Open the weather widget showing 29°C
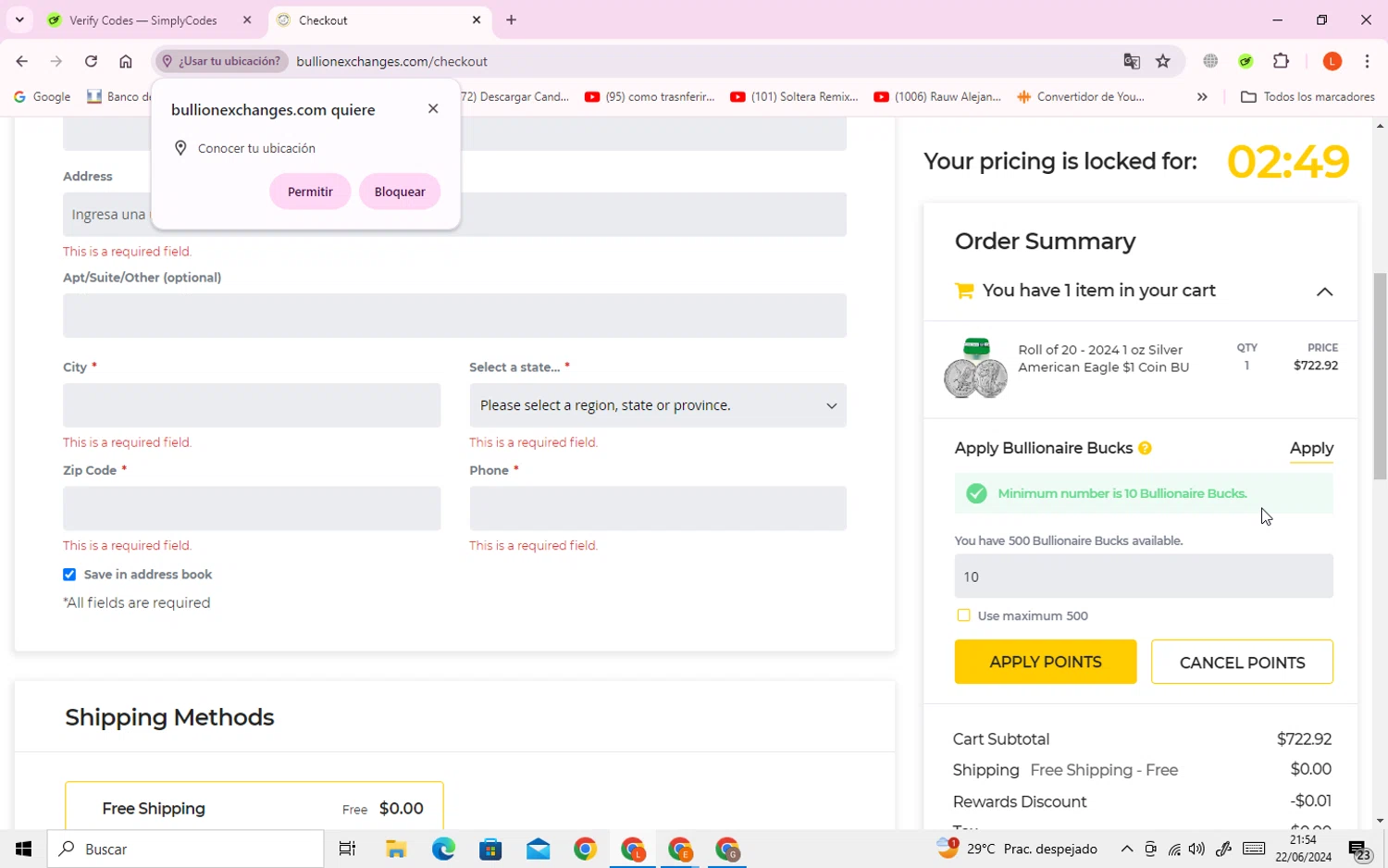This screenshot has height=868, width=1388. click(x=1017, y=849)
